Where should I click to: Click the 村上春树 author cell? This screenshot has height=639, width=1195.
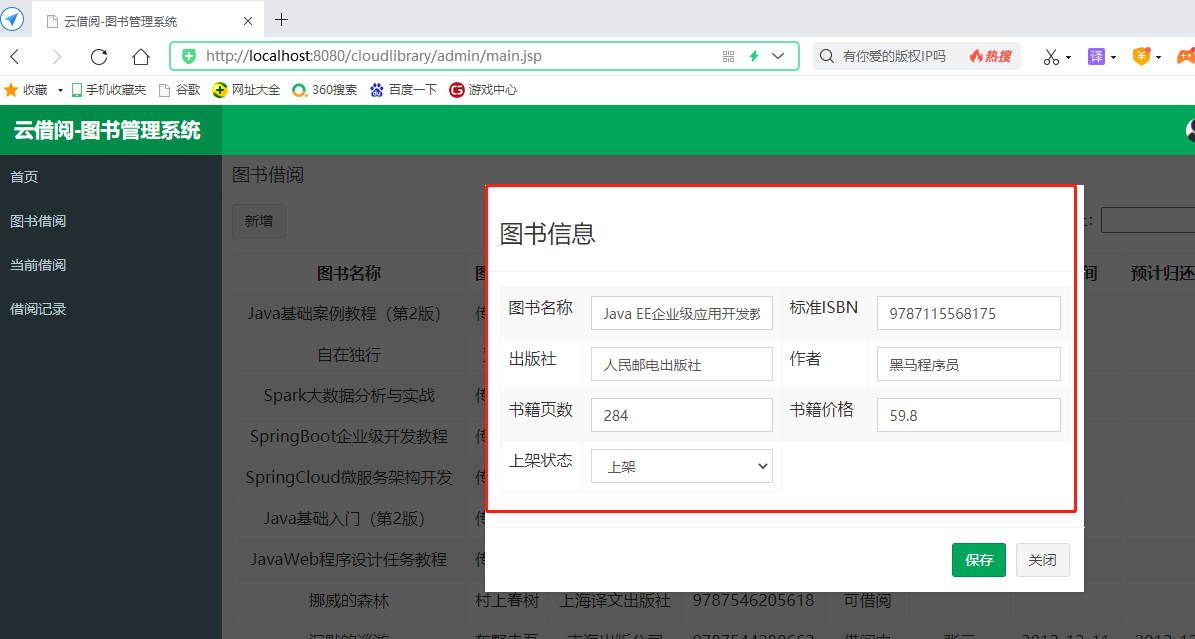click(x=506, y=601)
